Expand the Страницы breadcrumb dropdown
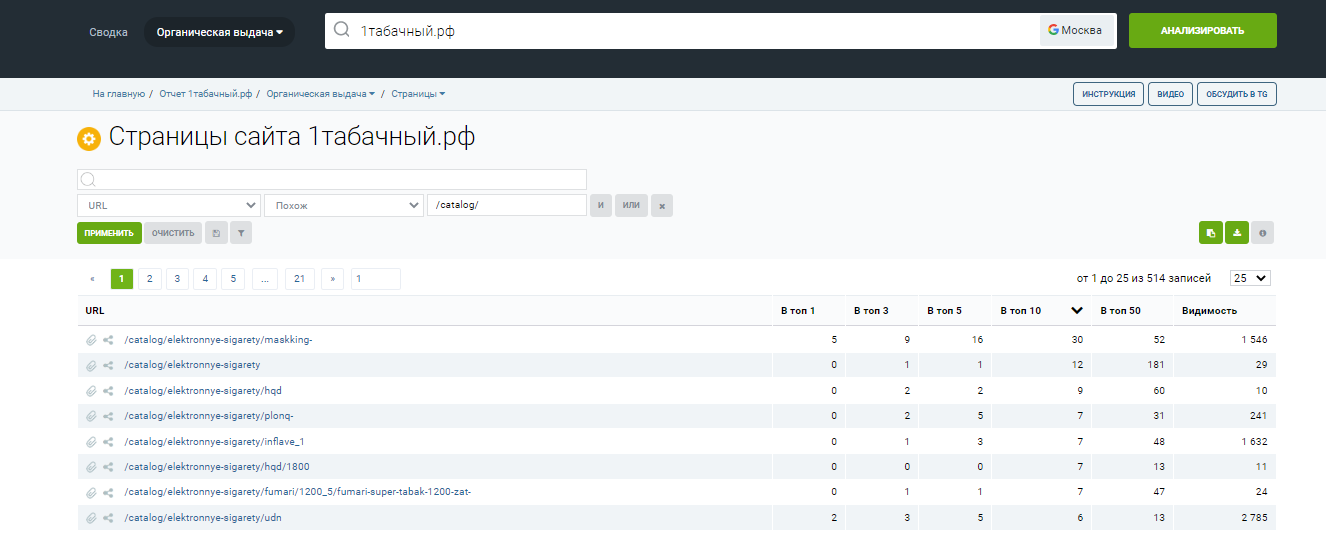Viewport: 1326px width, 535px height. [x=418, y=94]
